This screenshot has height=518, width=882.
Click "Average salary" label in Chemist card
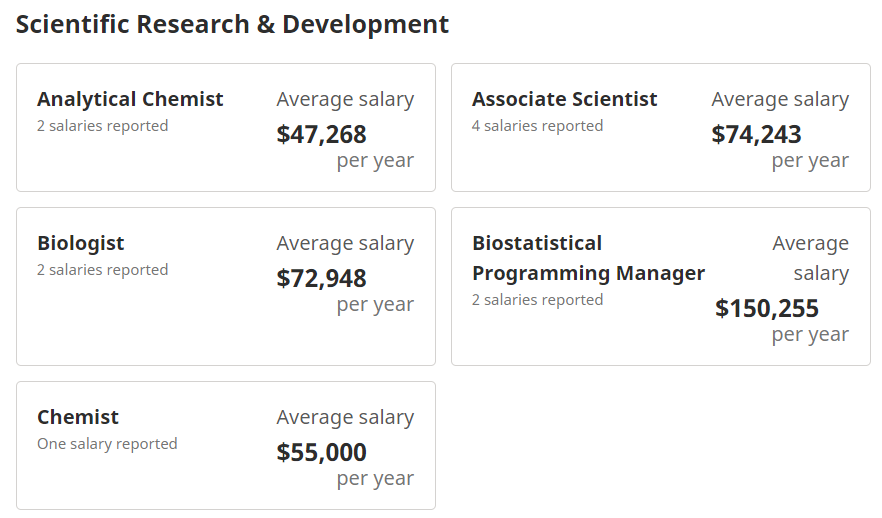[345, 417]
